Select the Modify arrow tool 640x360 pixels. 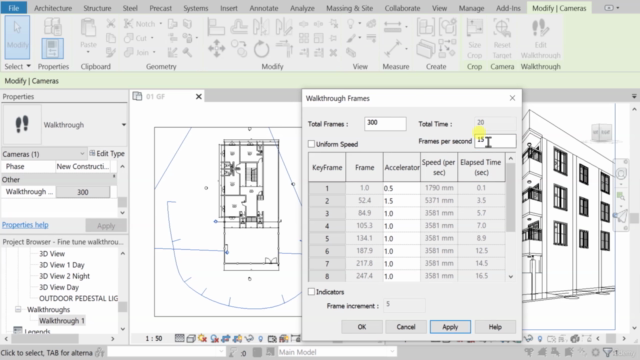17,38
